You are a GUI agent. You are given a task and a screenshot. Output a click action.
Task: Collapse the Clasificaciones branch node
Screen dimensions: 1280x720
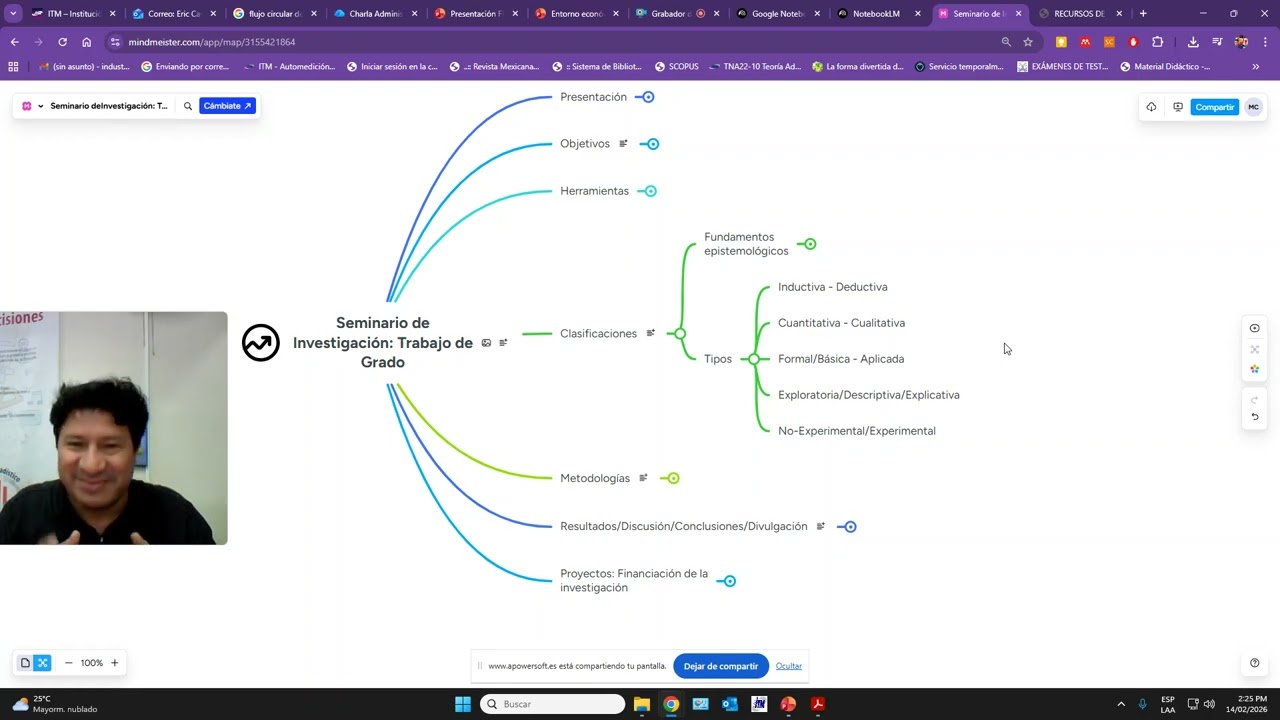pos(680,333)
